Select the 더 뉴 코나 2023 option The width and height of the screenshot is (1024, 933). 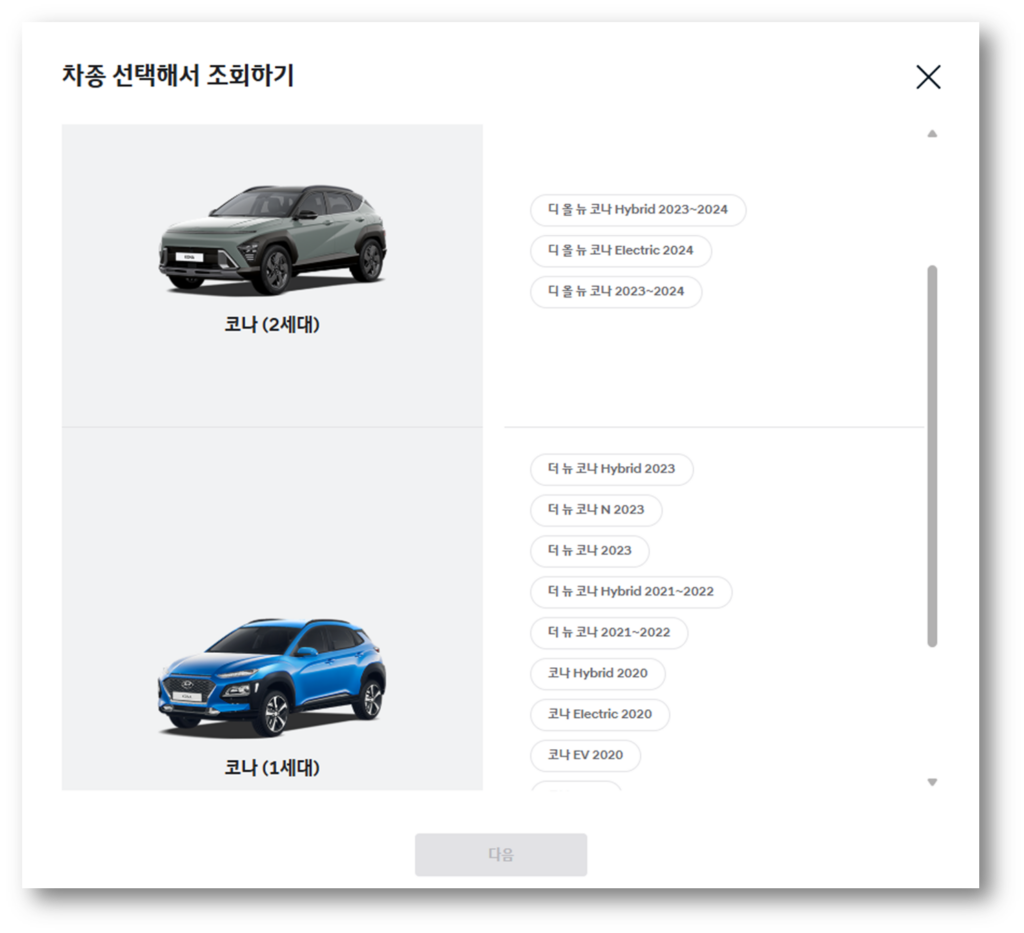[x=589, y=551]
